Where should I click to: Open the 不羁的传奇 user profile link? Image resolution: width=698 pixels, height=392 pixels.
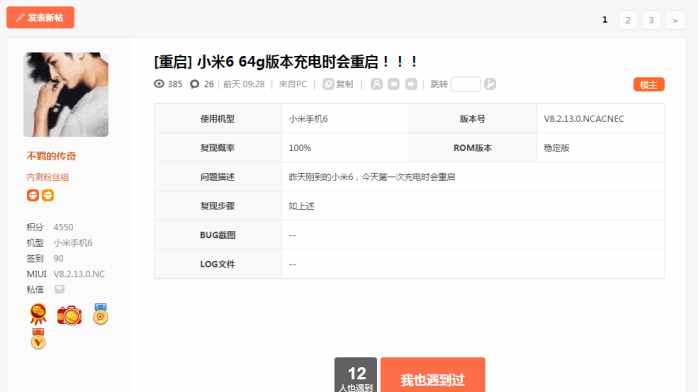pyautogui.click(x=51, y=156)
